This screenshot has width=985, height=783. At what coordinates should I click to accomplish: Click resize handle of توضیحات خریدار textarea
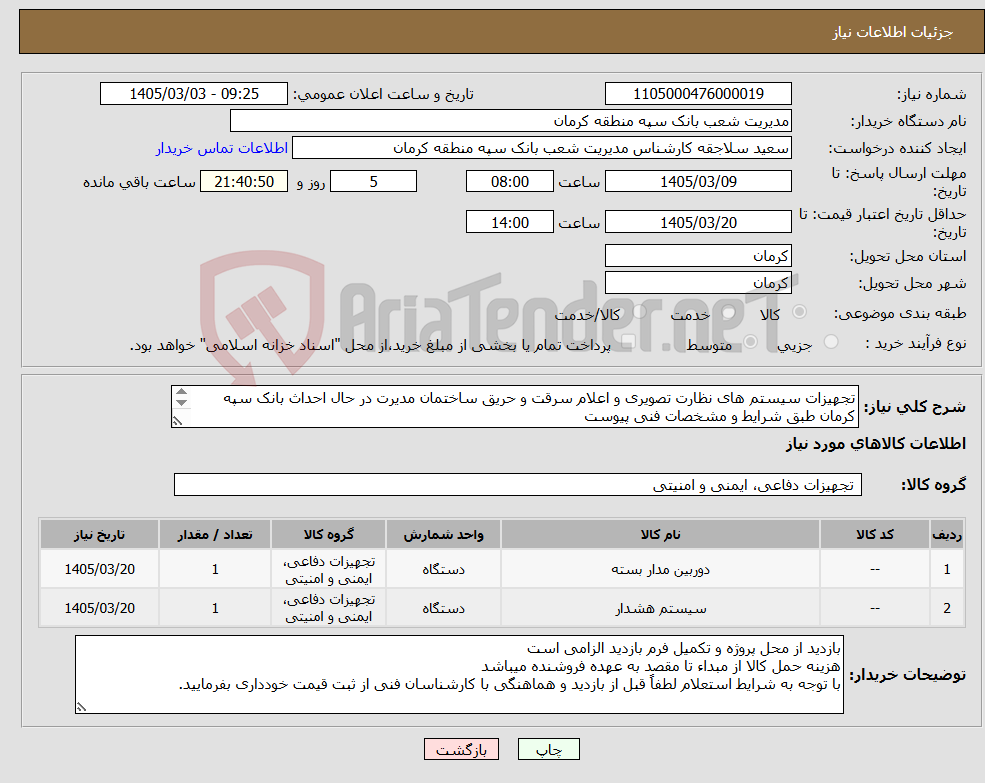(x=81, y=707)
